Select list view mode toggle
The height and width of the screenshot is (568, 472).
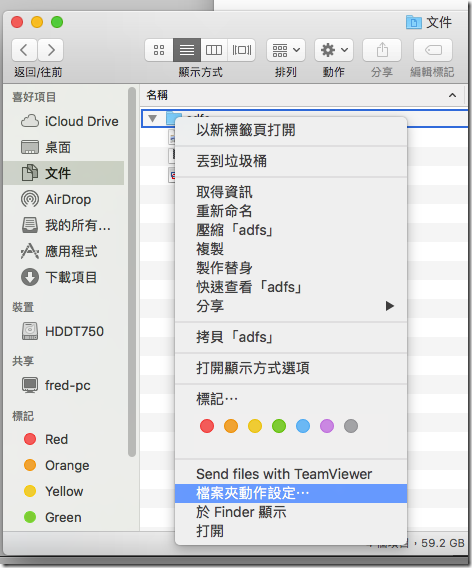point(187,50)
